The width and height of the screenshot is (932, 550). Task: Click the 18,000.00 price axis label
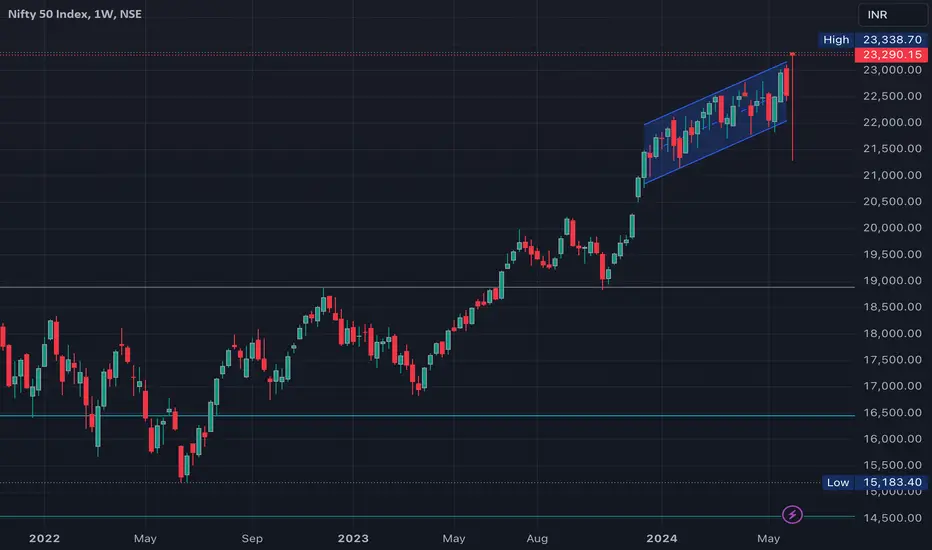click(892, 333)
